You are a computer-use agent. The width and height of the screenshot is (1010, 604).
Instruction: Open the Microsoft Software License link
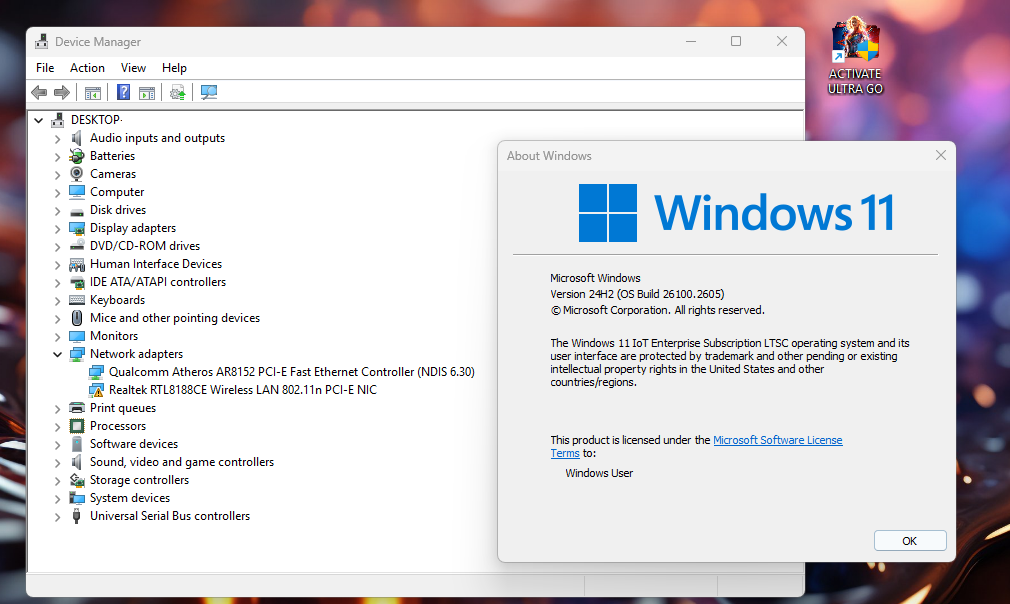(x=777, y=440)
